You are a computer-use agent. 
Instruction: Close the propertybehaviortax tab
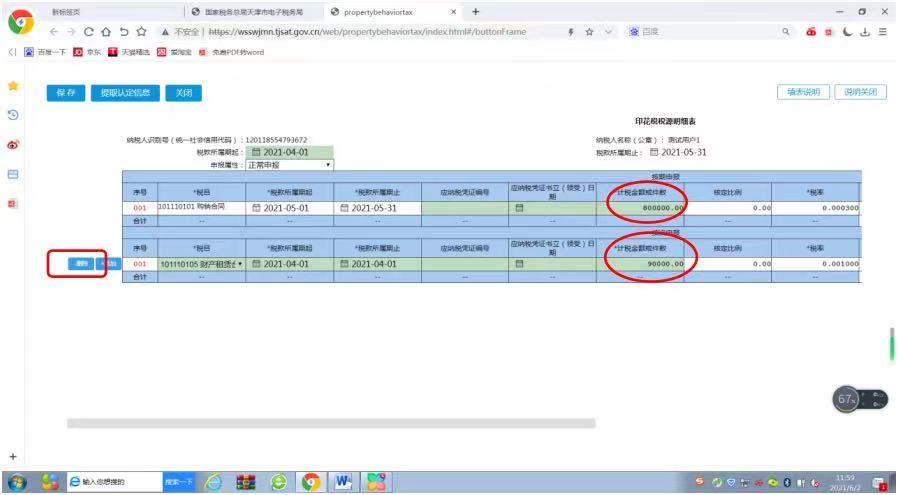coord(453,11)
